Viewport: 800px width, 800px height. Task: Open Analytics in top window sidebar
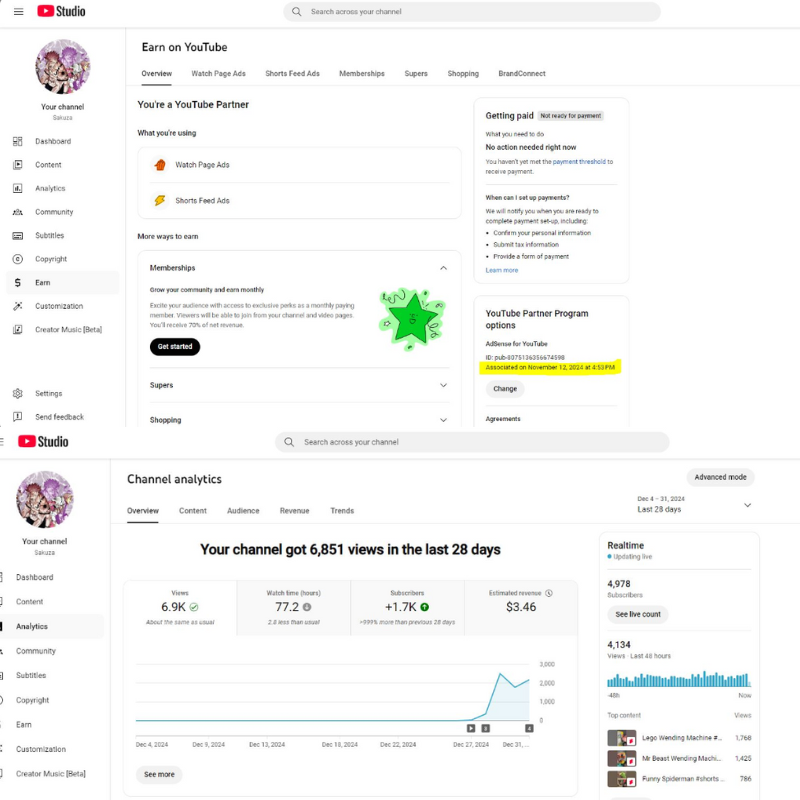click(50, 188)
